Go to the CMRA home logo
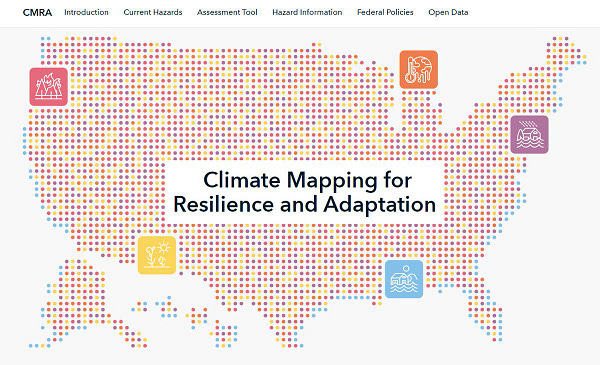This screenshot has height=365, width=600. (38, 13)
